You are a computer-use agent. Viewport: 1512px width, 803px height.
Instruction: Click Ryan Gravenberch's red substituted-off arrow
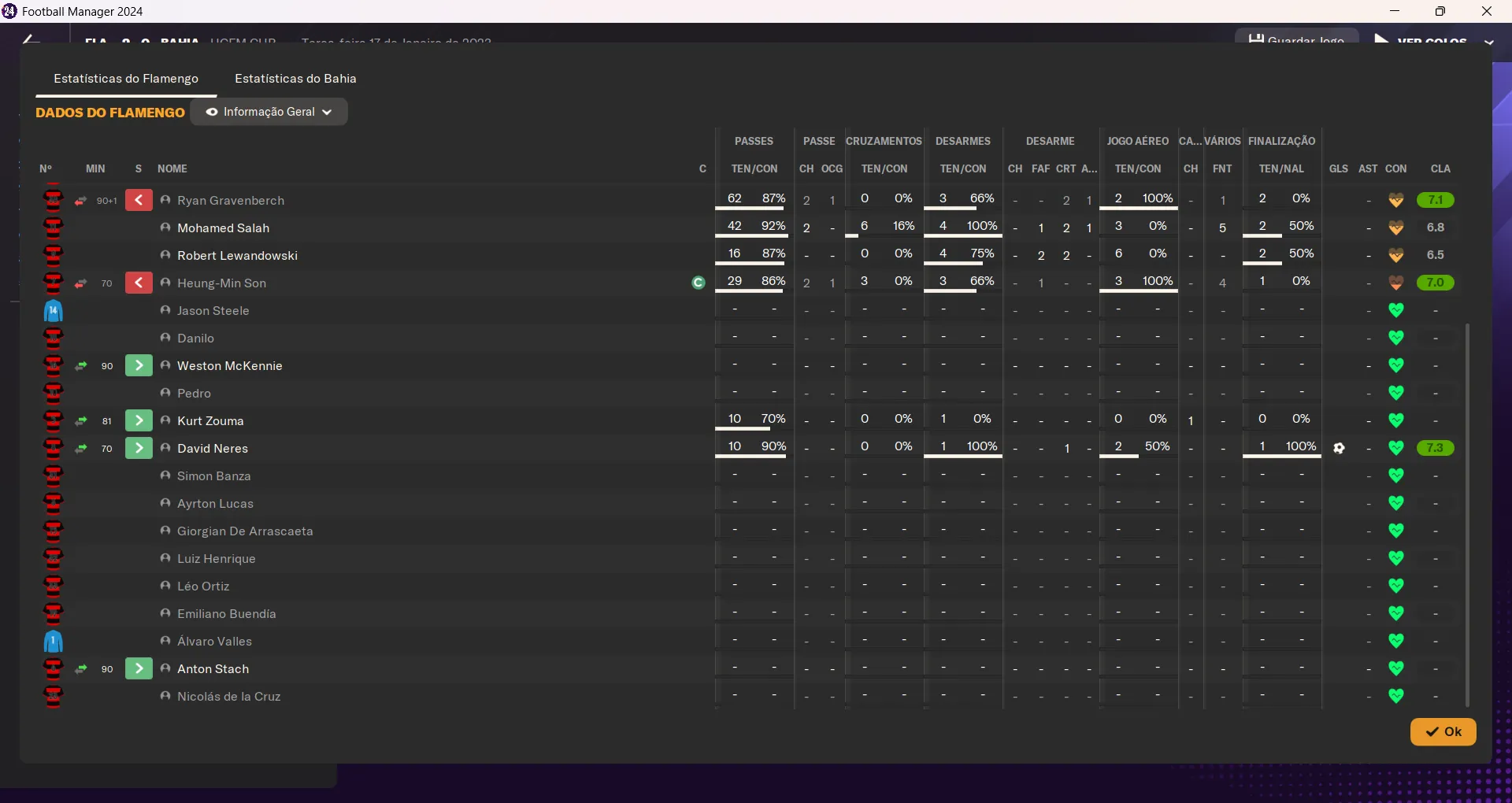(x=139, y=200)
